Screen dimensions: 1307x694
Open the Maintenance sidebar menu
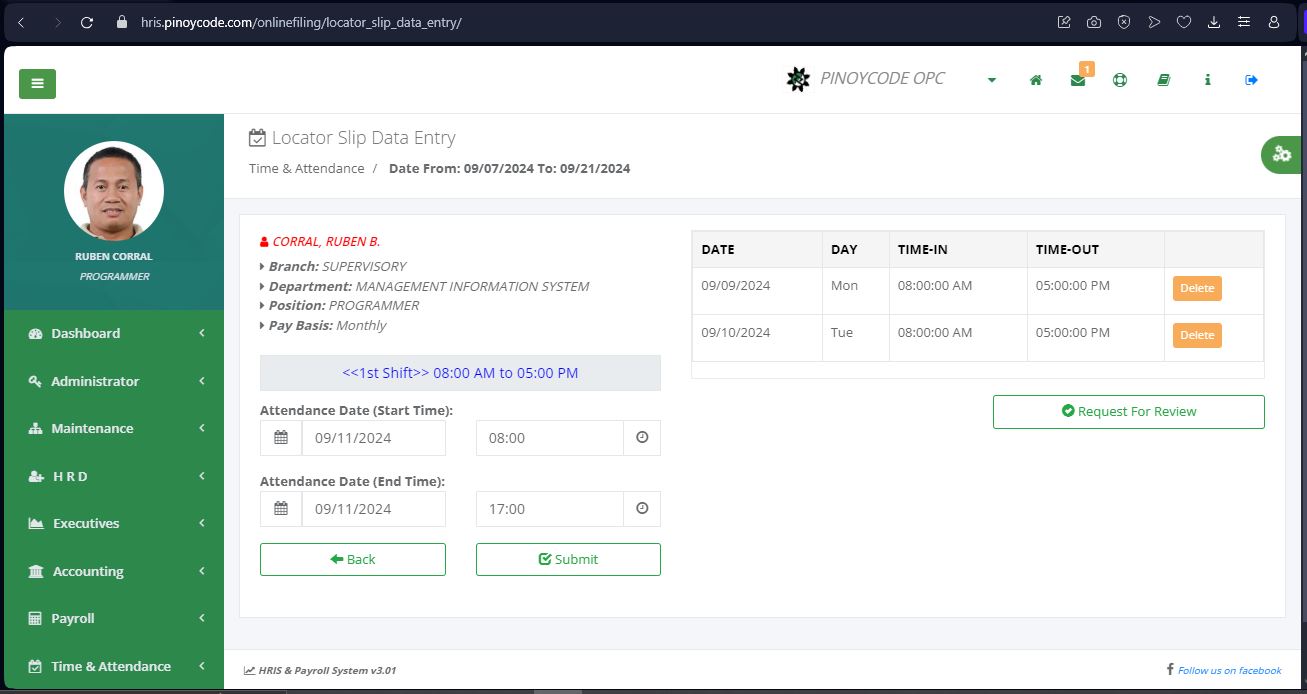[x=114, y=428]
